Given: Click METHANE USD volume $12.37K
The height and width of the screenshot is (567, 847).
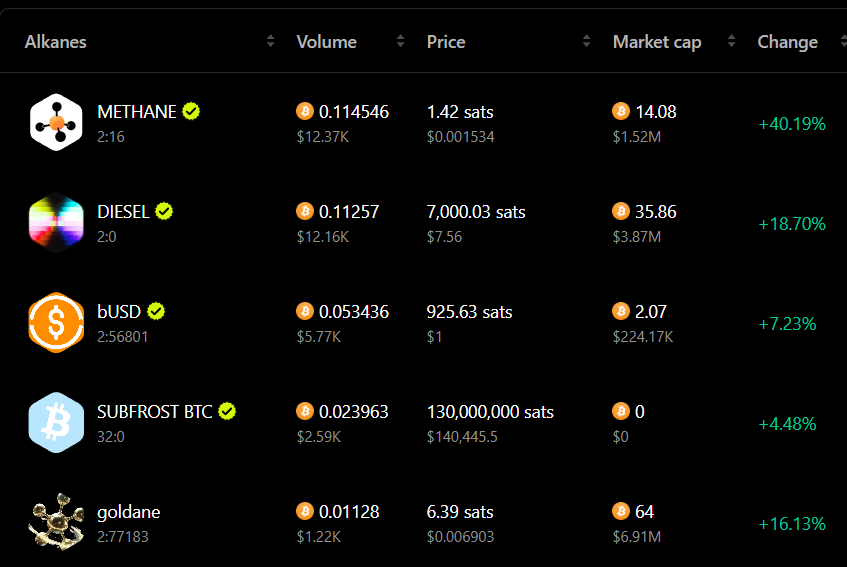Looking at the screenshot, I should pyautogui.click(x=322, y=137).
